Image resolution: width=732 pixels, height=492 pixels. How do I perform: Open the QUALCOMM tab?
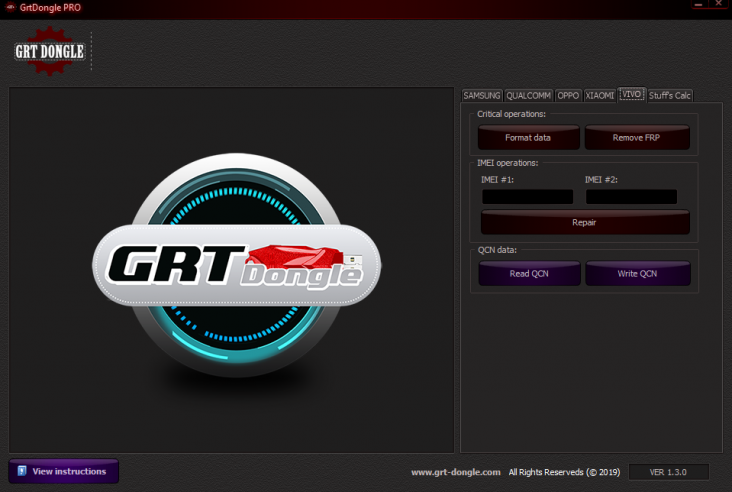(x=528, y=96)
